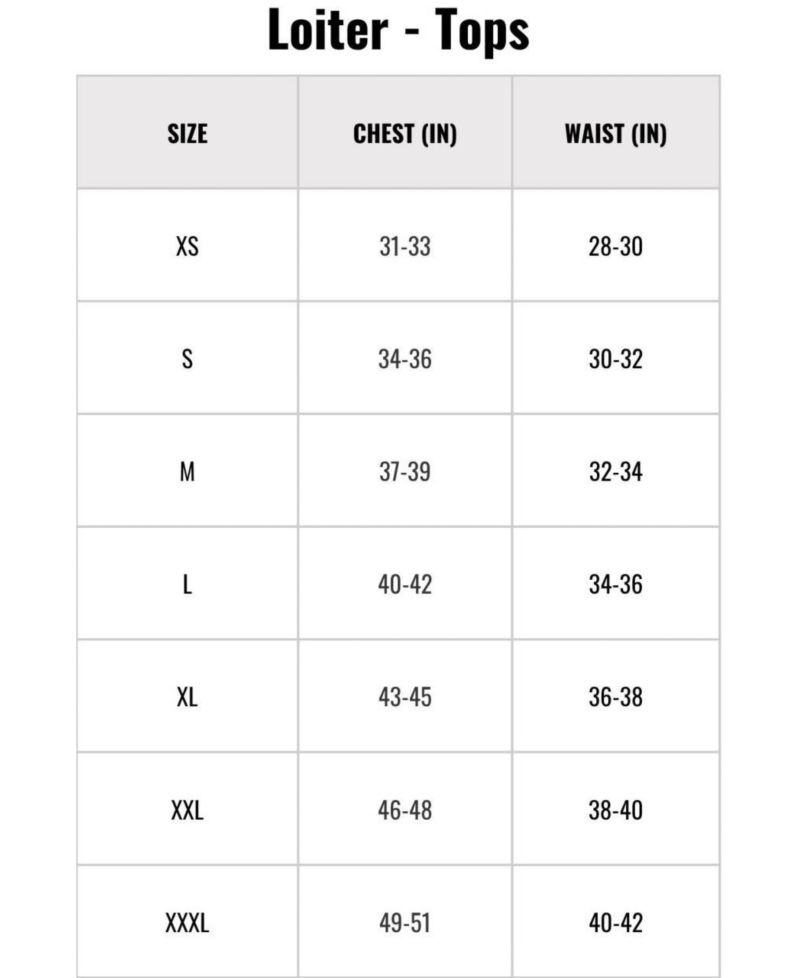
Task: Select chest measurement 34-36
Action: (405, 359)
